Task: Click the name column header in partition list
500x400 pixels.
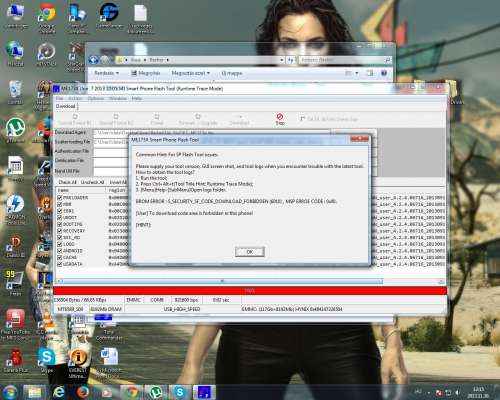Action: [x=81, y=190]
